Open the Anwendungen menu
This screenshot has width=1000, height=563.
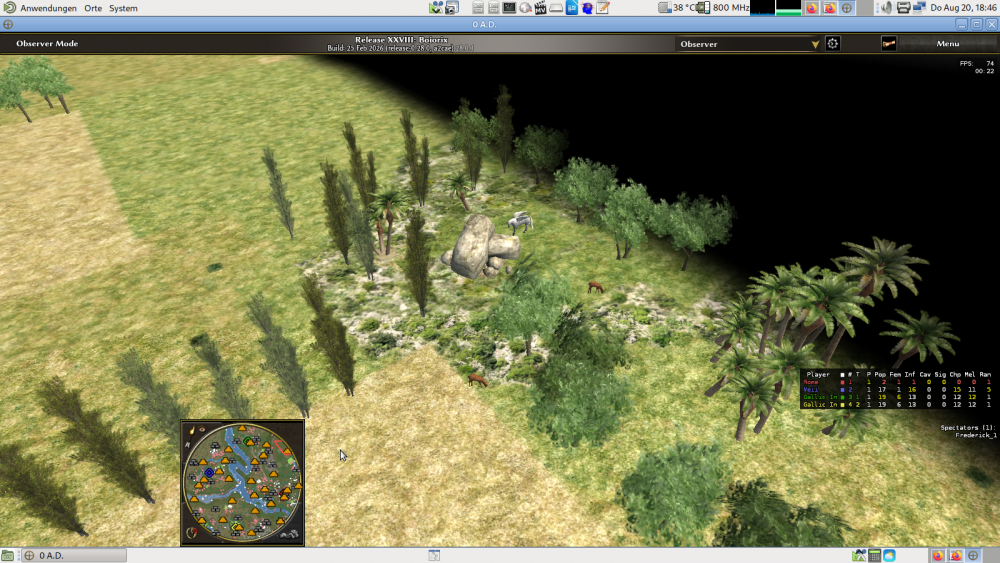(x=48, y=8)
